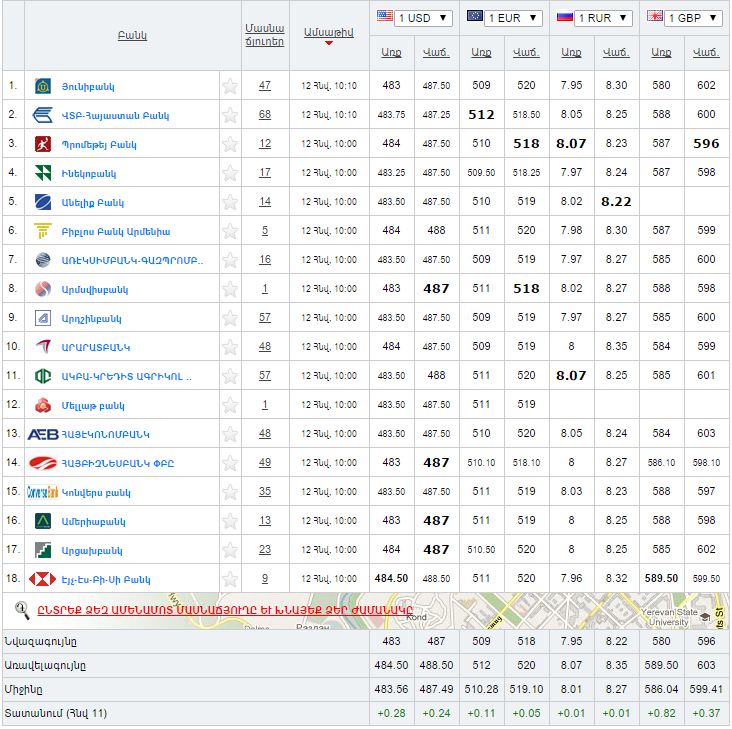This screenshot has height=729, width=732.
Task: Click the branch count 68 for VTB
Action: [265, 115]
